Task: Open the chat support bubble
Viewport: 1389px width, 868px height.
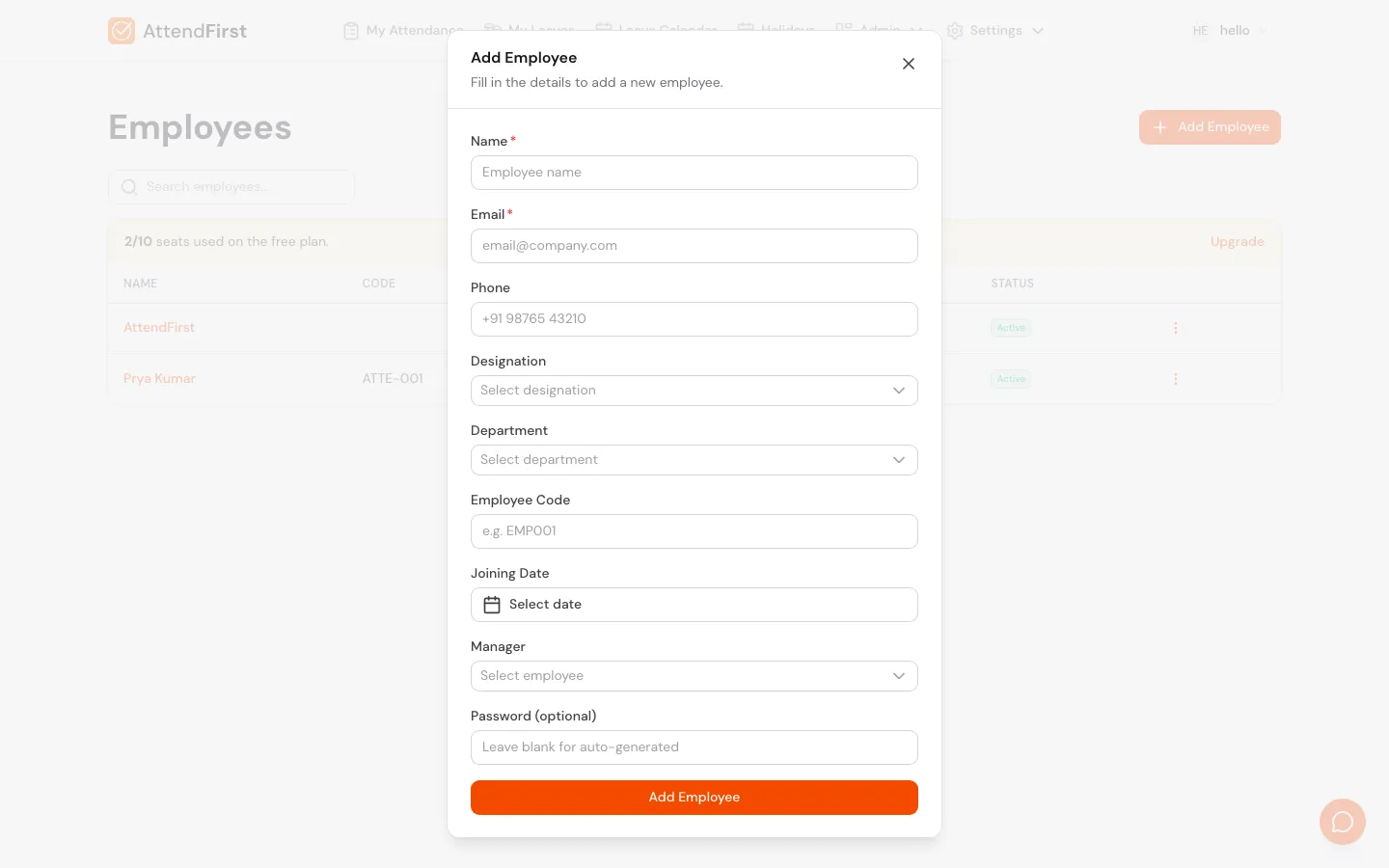Action: click(1342, 822)
